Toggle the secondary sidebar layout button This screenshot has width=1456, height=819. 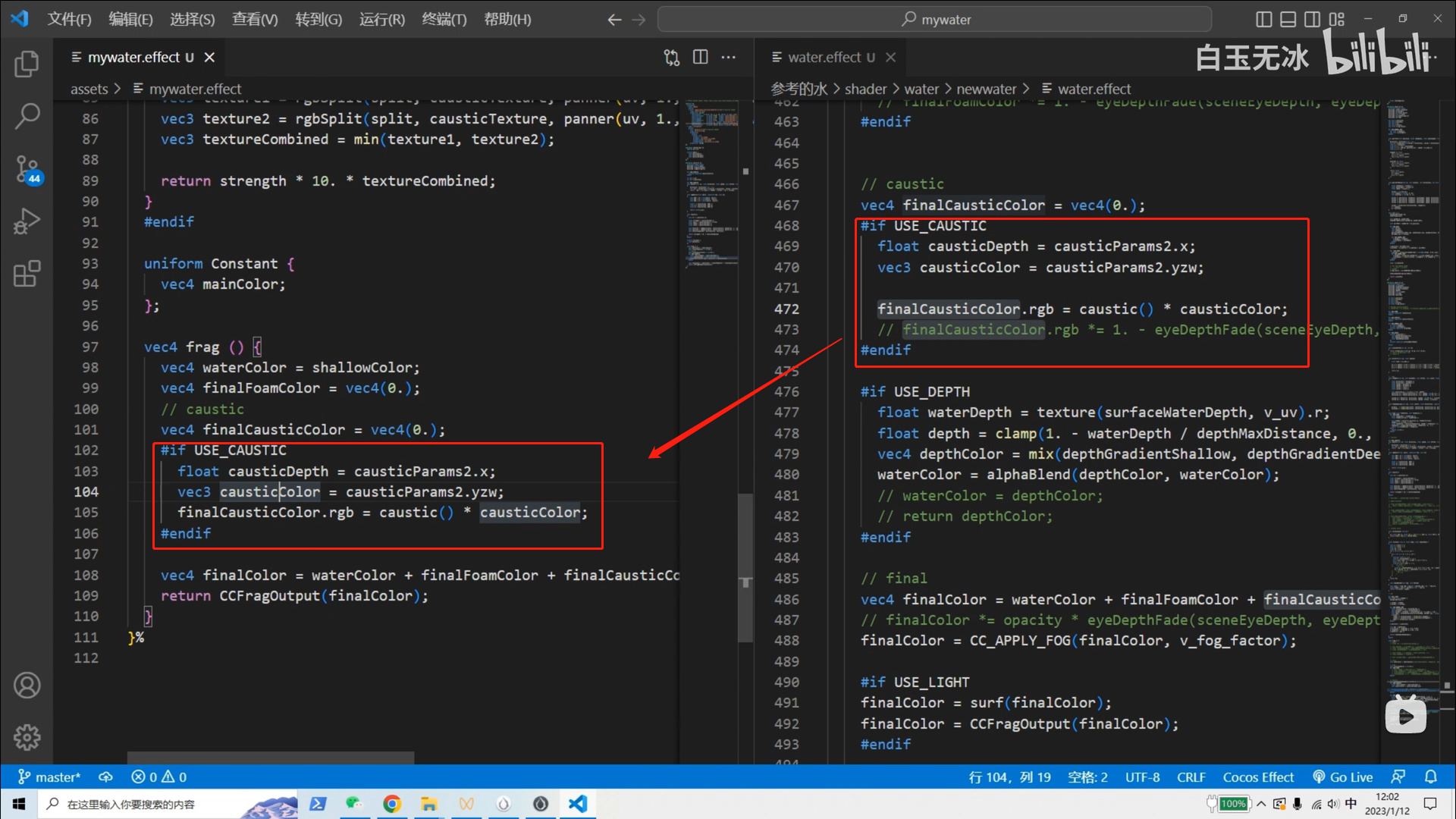pos(1312,19)
